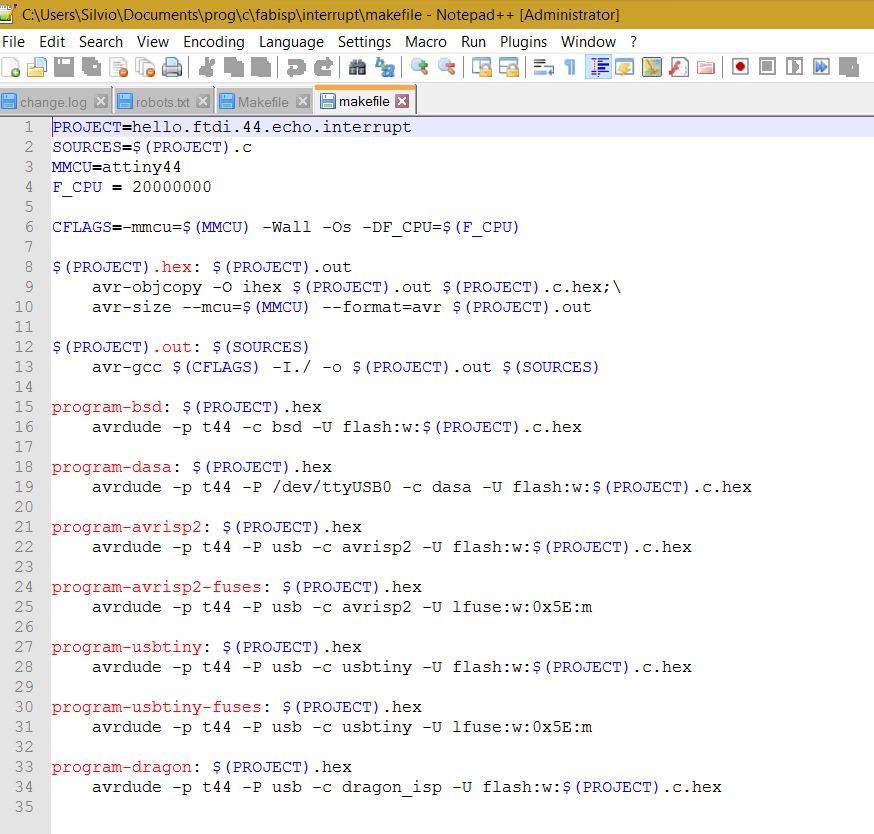Open the Search menu
Viewport: 874px width, 834px height.
coord(101,42)
